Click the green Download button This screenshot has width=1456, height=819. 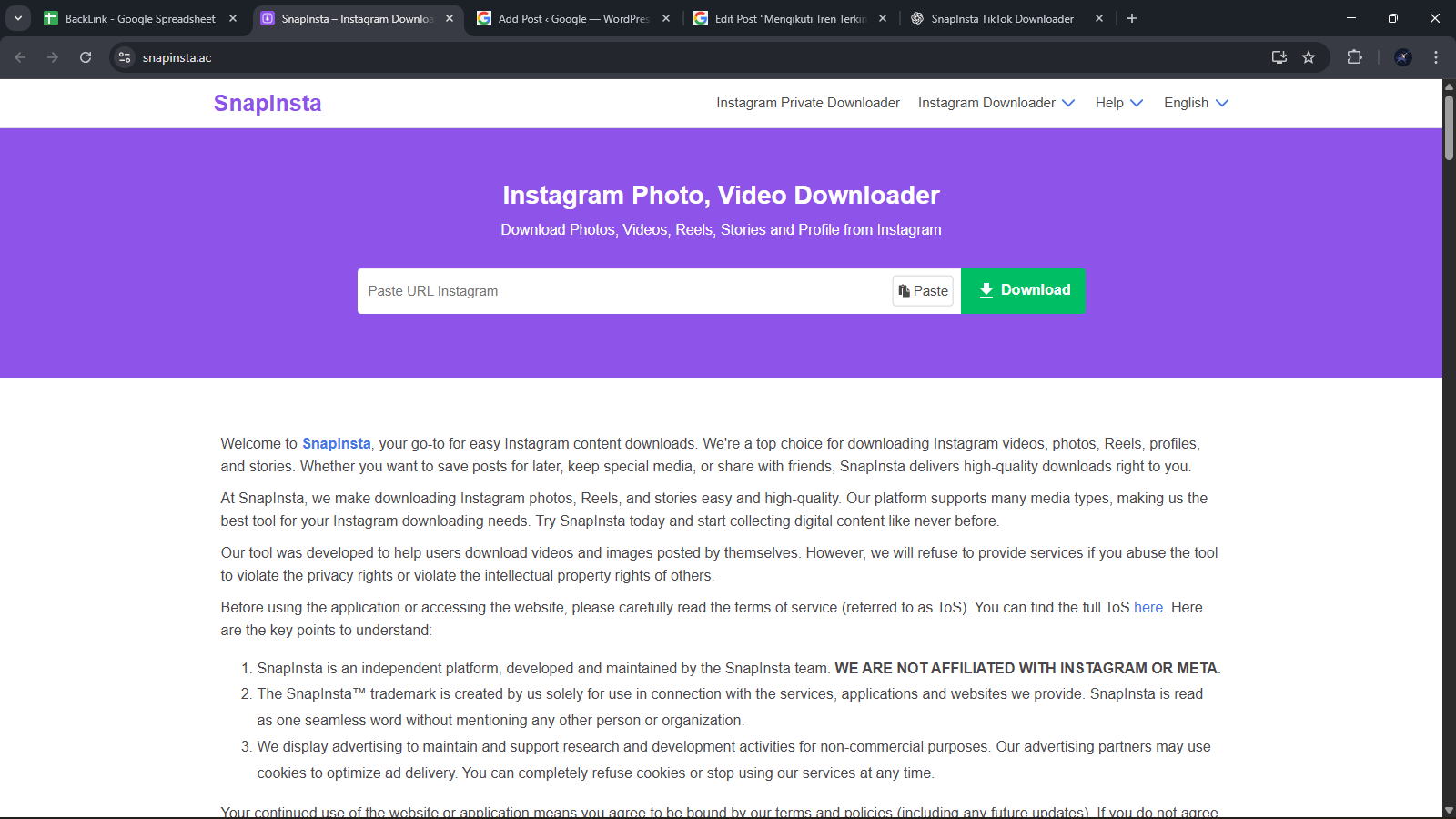(x=1023, y=290)
